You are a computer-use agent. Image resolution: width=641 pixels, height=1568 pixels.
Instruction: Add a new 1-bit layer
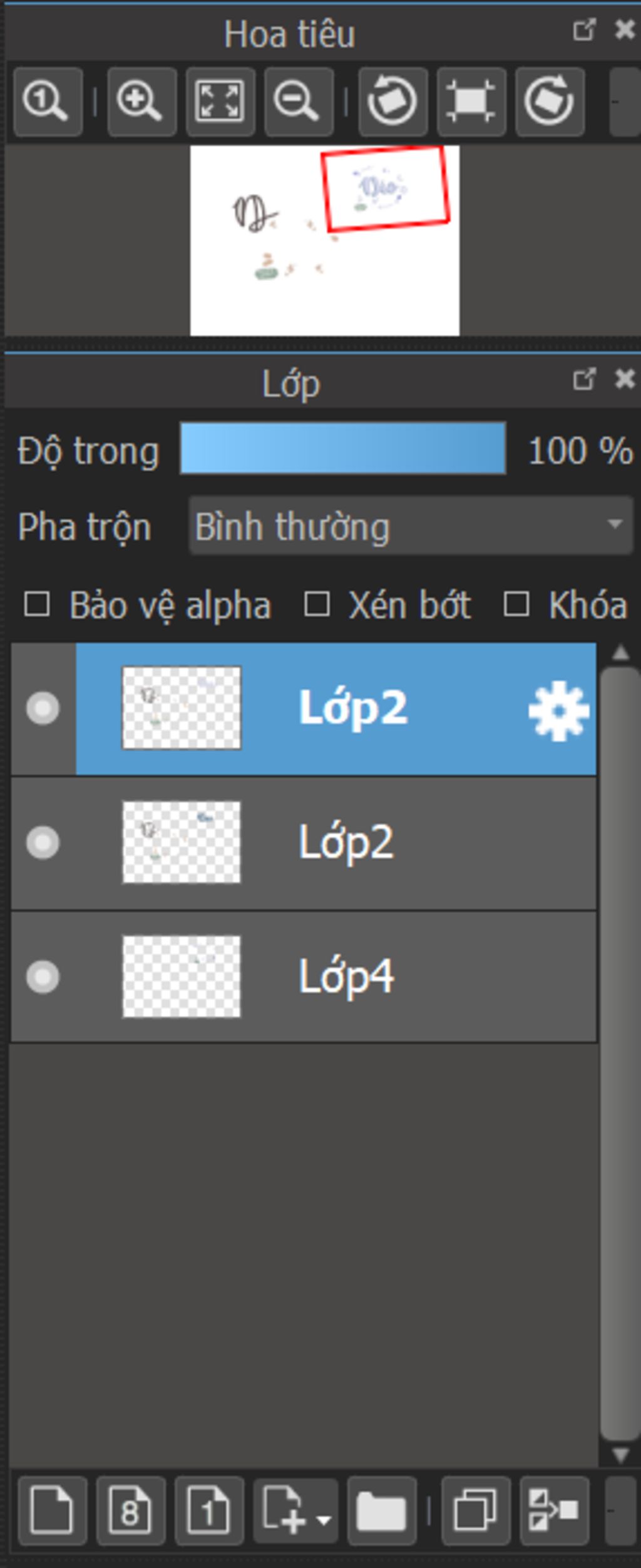click(209, 1510)
